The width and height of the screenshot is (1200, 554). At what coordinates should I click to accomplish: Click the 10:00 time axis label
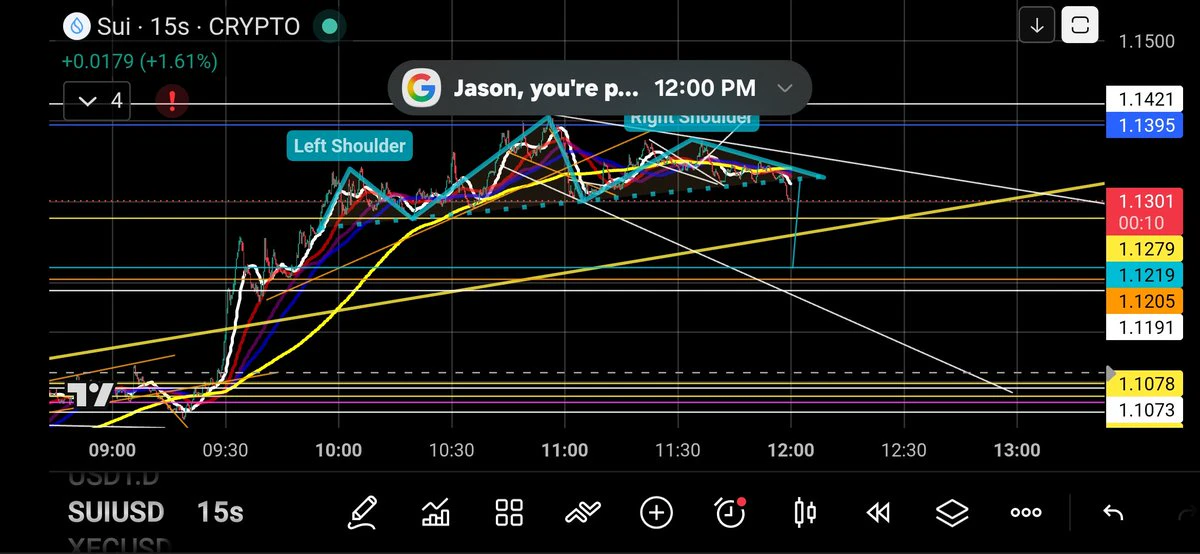click(x=338, y=450)
